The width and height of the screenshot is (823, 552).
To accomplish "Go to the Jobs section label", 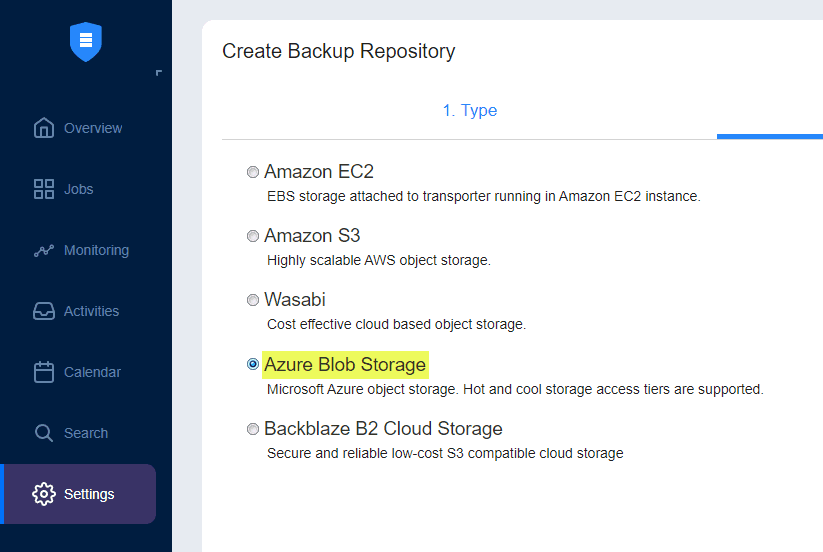I will coord(79,189).
